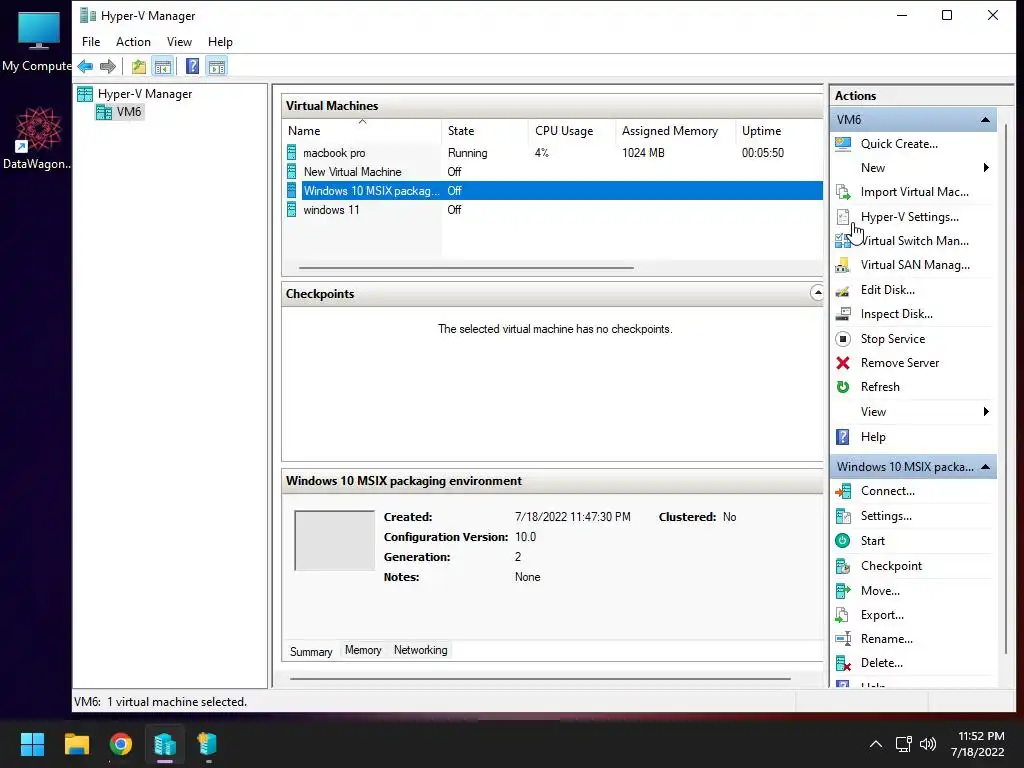Click the virtual machines horizontal scrollbar
This screenshot has width=1024, height=768.
(x=466, y=268)
